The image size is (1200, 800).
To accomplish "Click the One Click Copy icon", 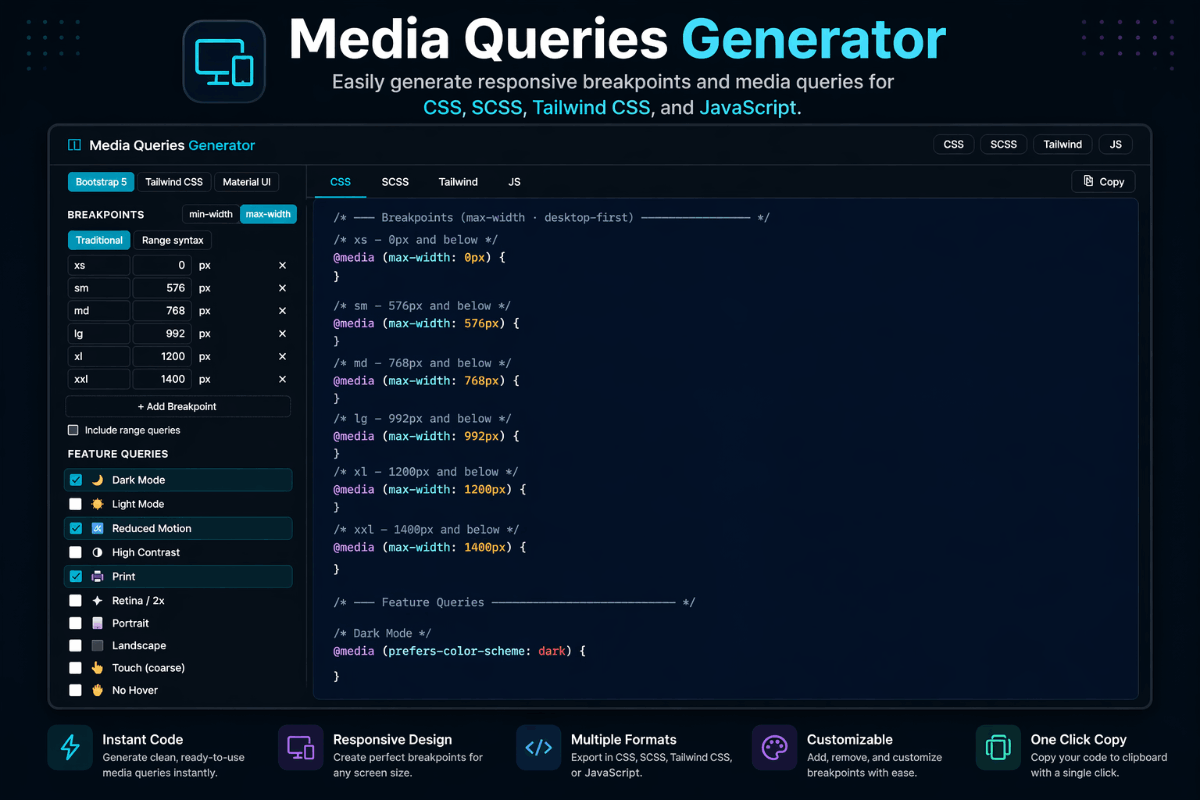I will point(998,748).
